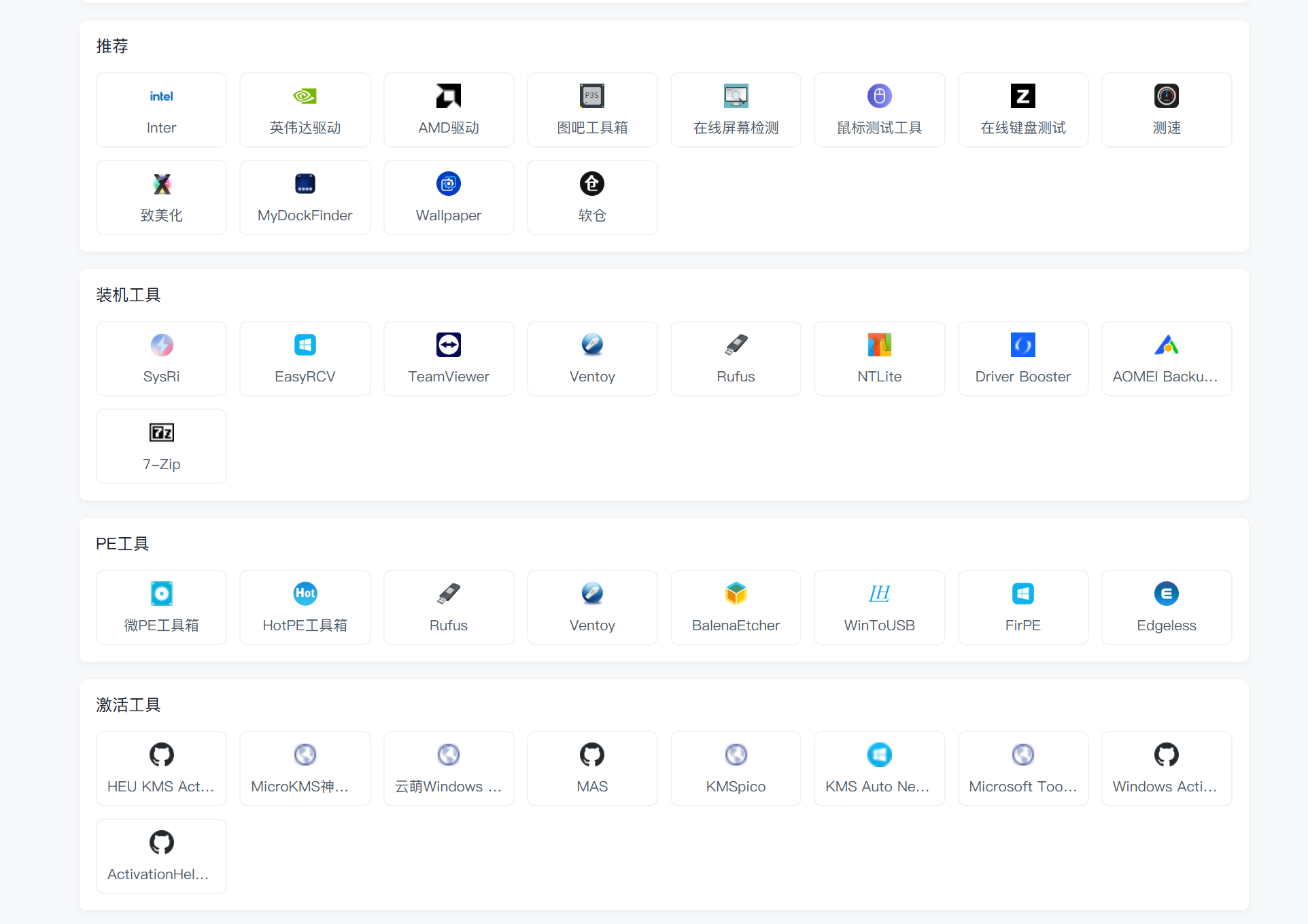The image size is (1308, 924).
Task: Open the Intel icon card labeled Inter
Action: (x=161, y=109)
